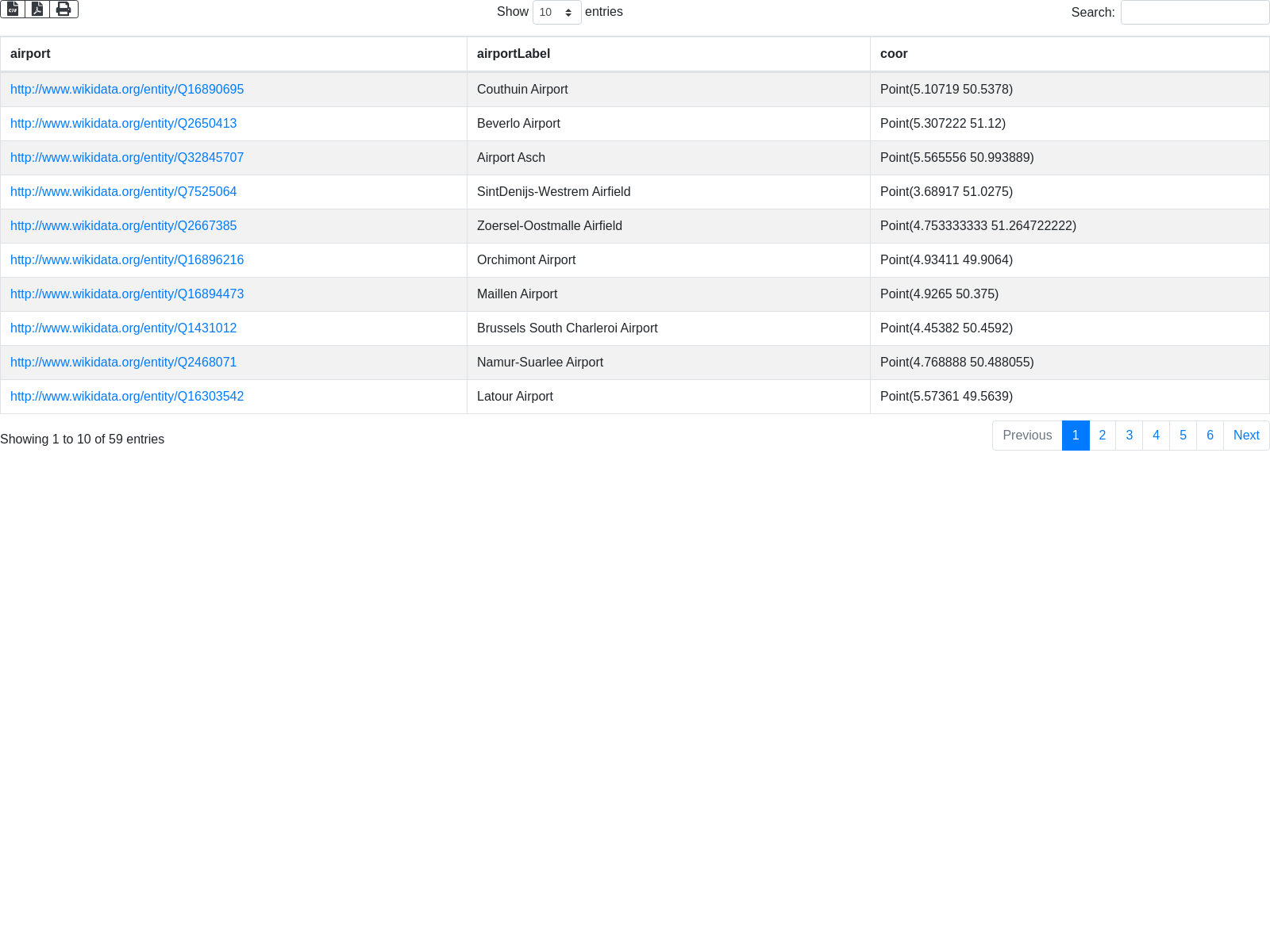Image resolution: width=1270 pixels, height=952 pixels.
Task: Sort by the airport column header
Action: (x=30, y=54)
